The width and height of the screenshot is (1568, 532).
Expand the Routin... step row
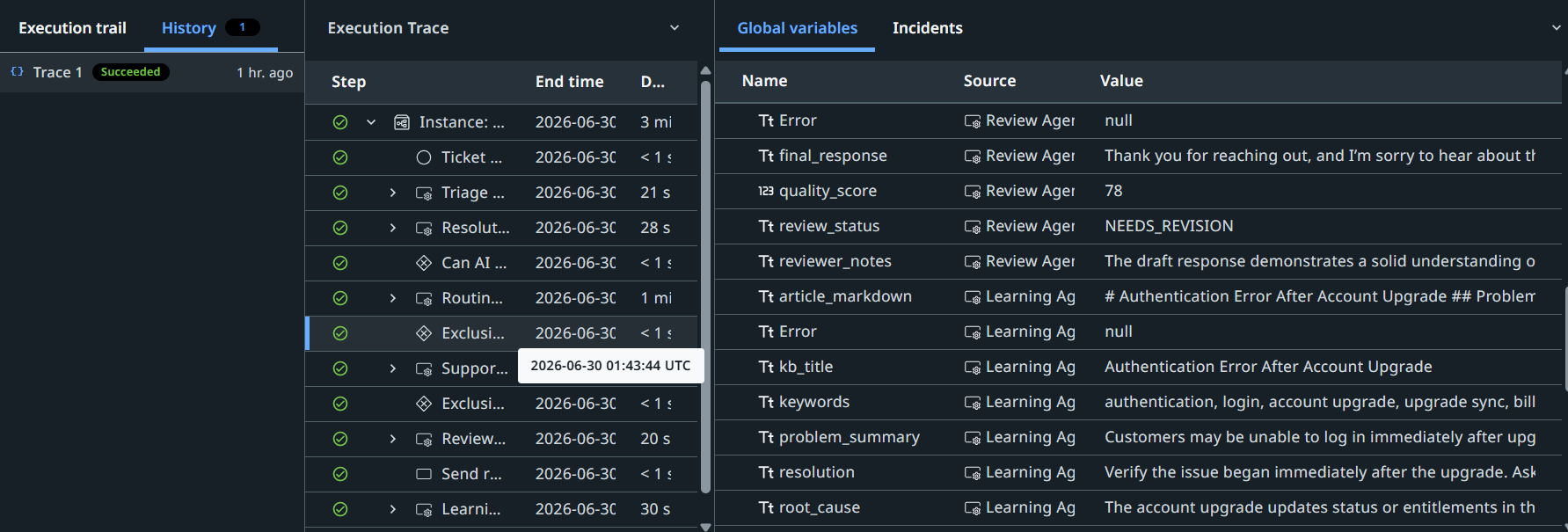(393, 298)
